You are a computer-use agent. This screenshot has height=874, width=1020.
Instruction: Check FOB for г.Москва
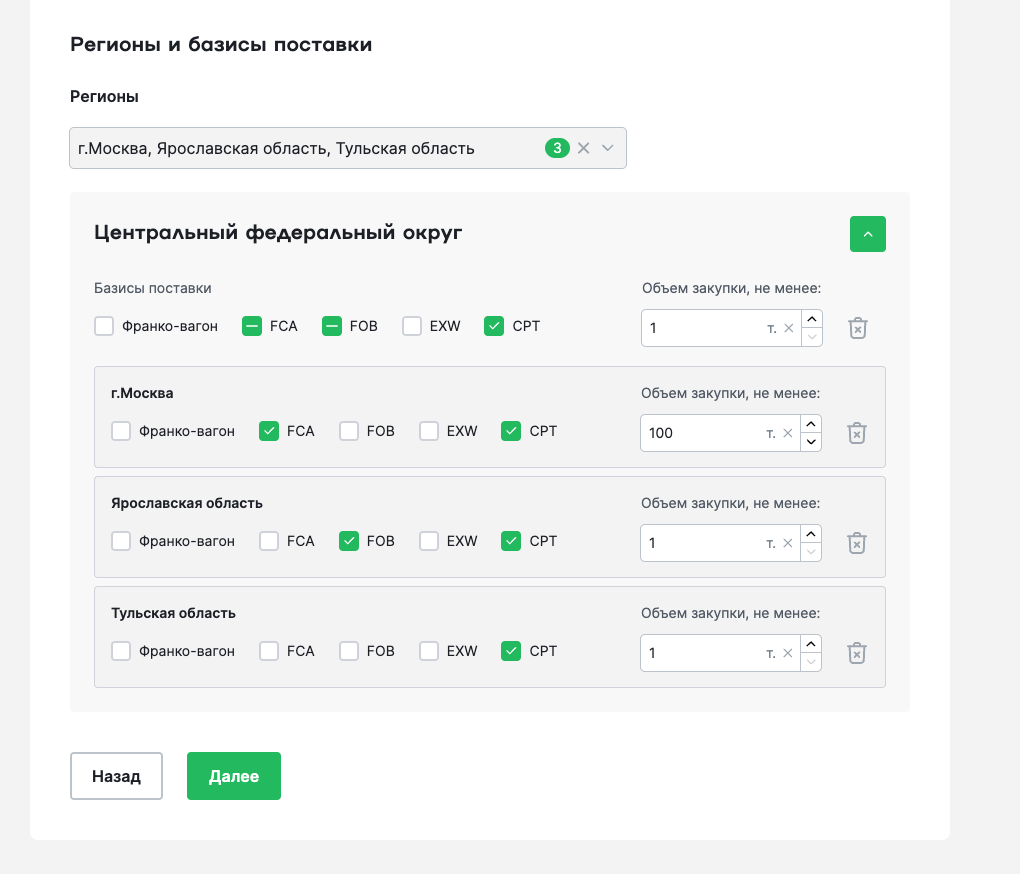coord(349,431)
